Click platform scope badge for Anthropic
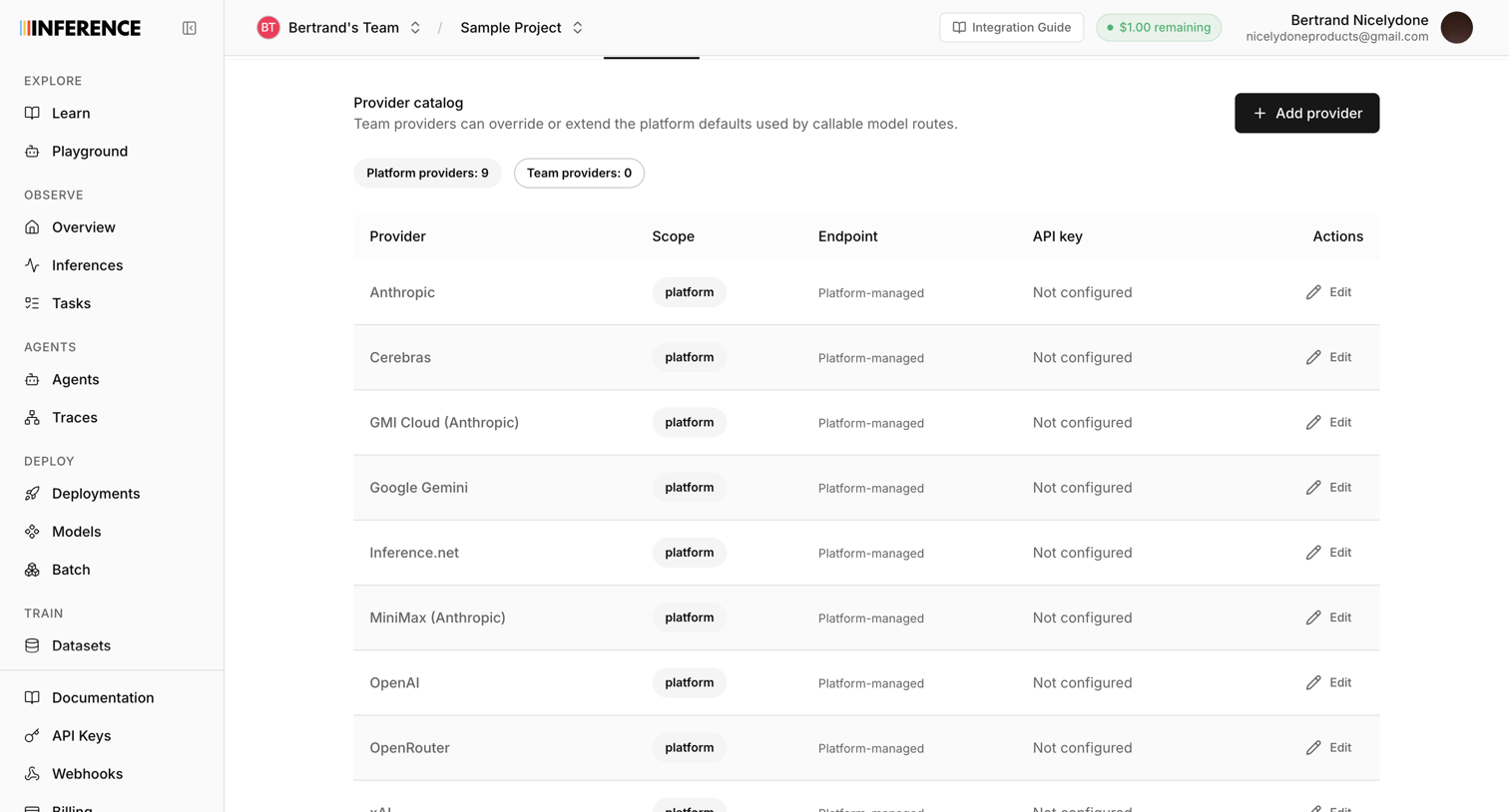This screenshot has width=1509, height=812. pos(689,292)
